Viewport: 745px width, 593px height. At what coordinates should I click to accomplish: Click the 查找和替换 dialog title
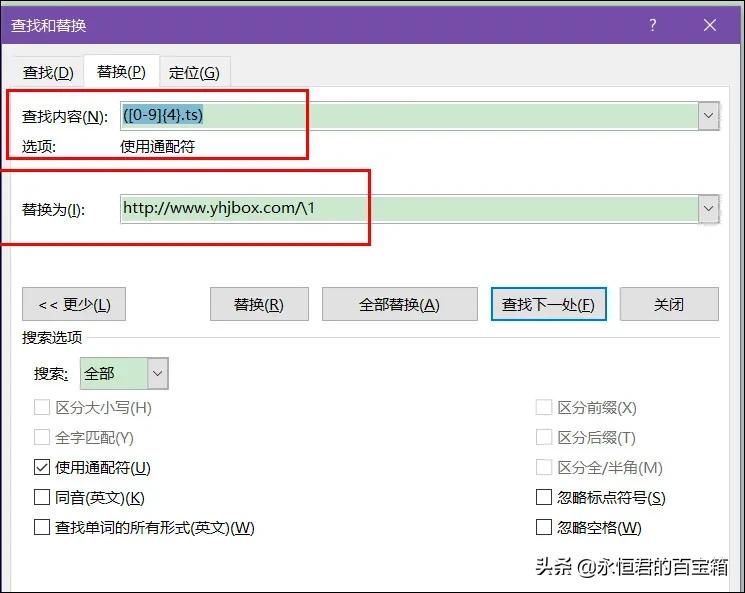(x=48, y=25)
